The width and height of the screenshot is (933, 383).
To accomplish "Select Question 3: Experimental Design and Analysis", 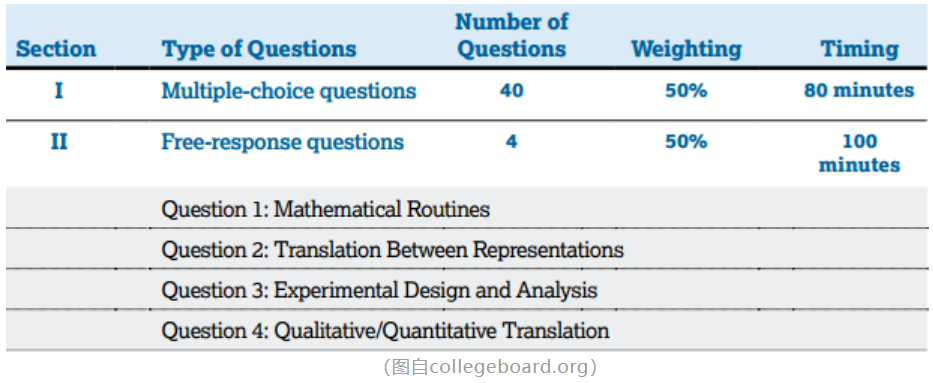I will coord(380,290).
